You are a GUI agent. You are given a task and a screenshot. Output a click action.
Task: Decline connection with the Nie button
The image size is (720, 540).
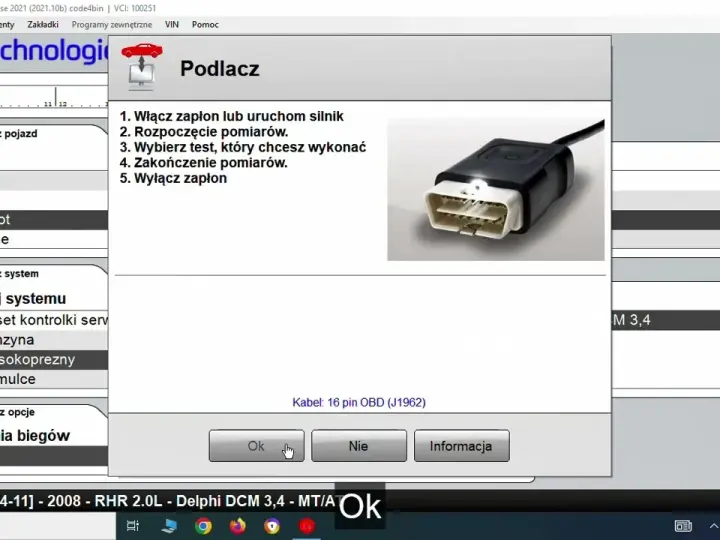(x=359, y=446)
